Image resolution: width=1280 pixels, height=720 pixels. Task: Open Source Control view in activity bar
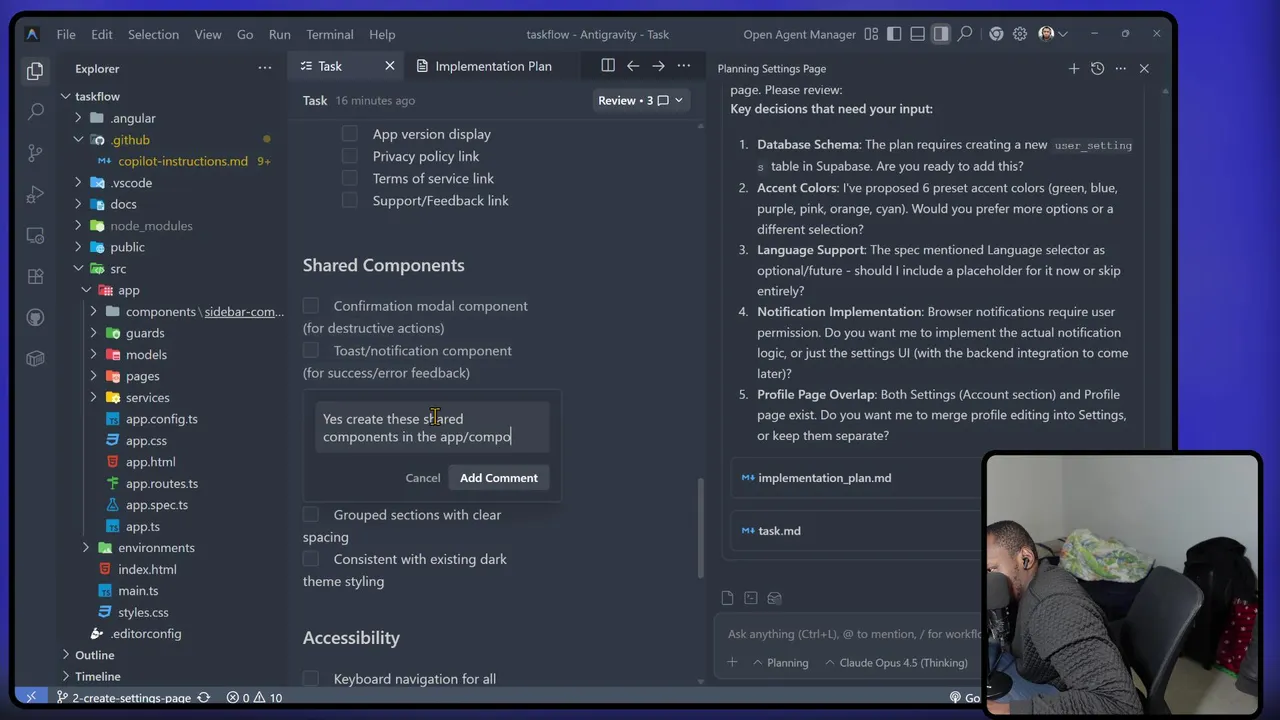point(35,153)
